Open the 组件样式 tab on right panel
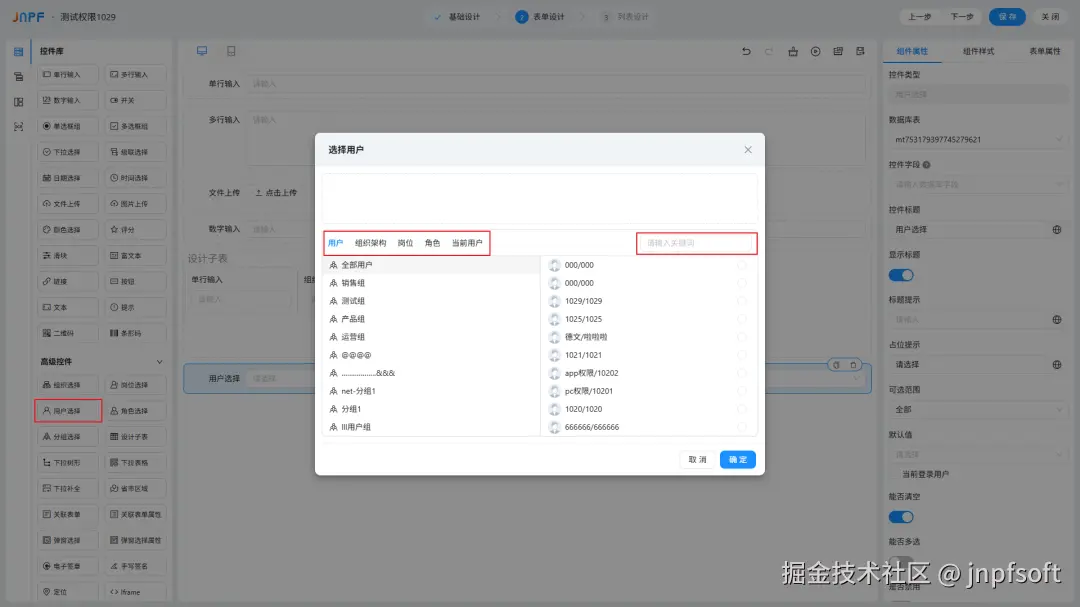 [x=980, y=50]
